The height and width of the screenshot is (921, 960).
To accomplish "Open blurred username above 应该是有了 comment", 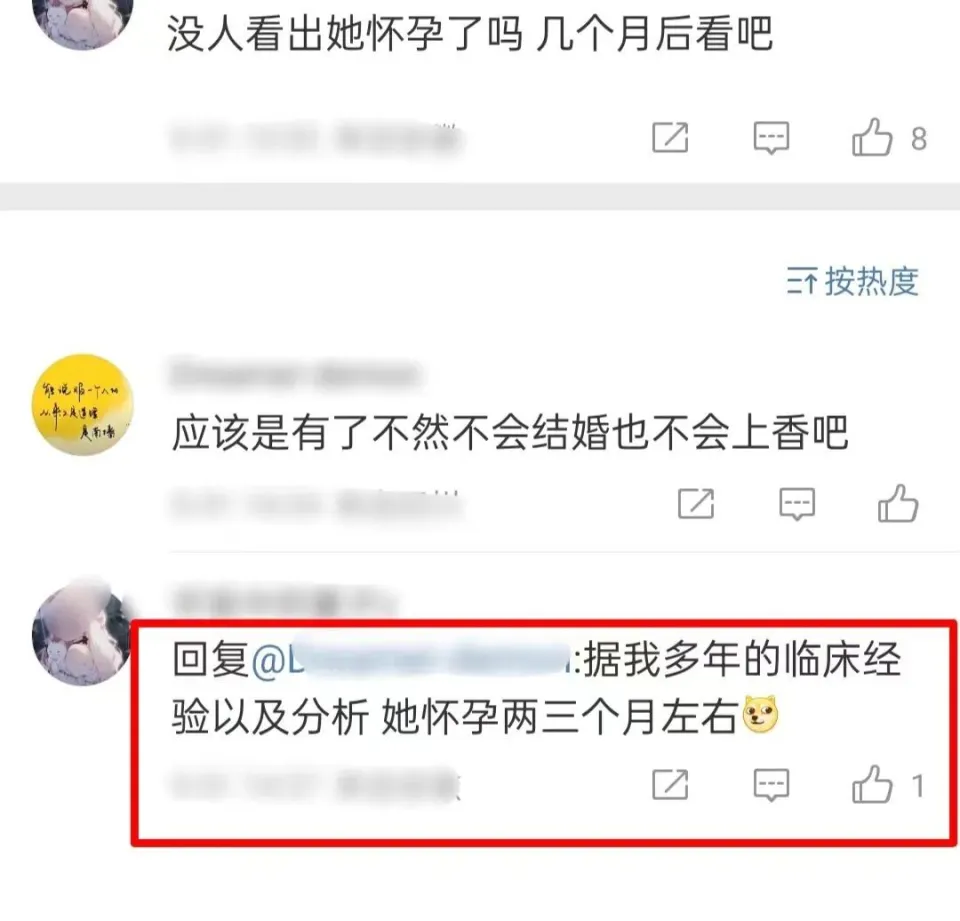I will pos(294,374).
